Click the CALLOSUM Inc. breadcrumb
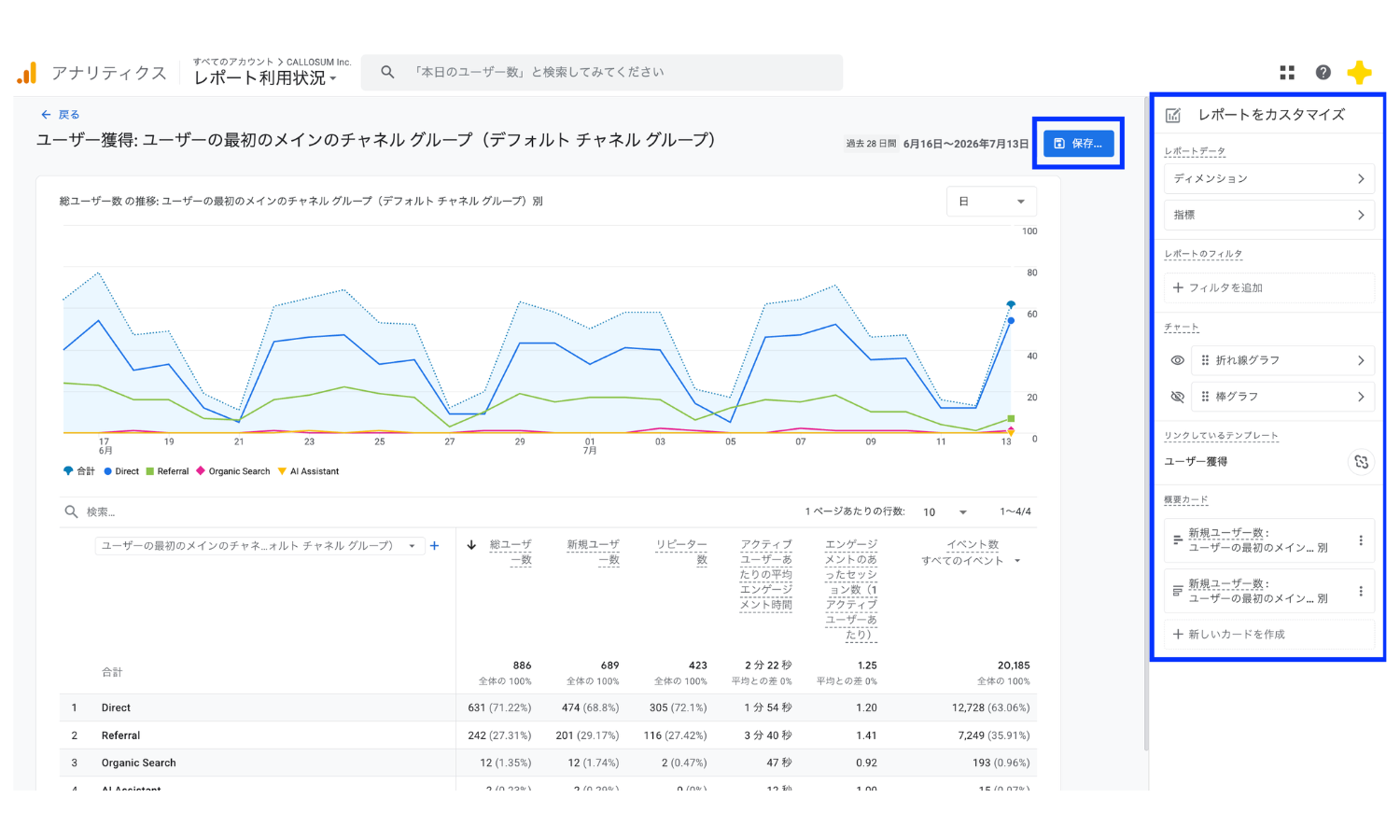The image size is (1400, 840). (318, 63)
